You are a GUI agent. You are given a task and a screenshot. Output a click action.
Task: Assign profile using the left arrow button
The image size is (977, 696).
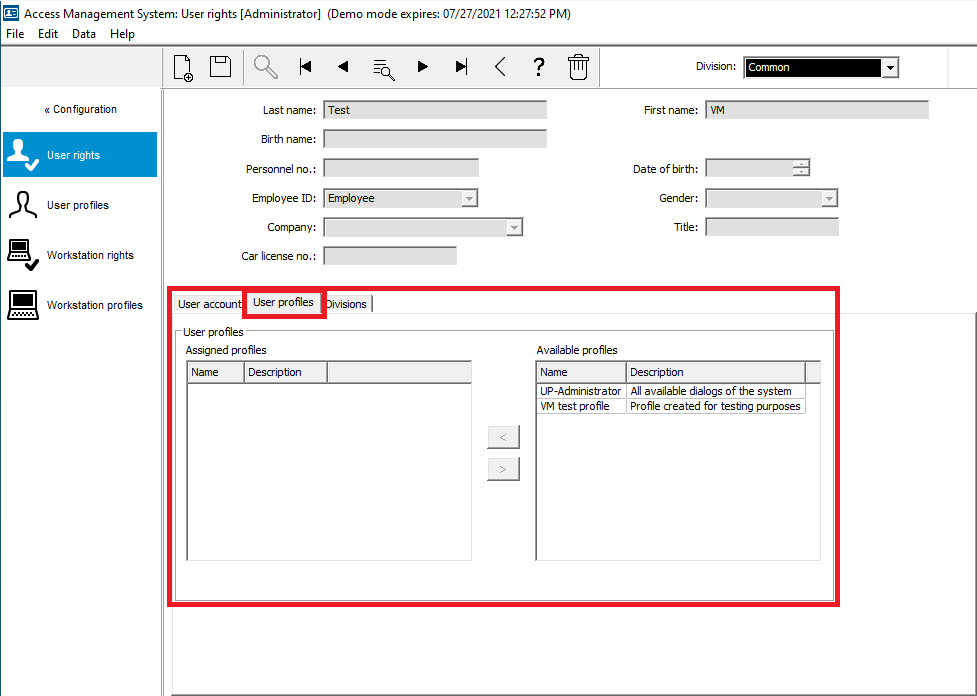pyautogui.click(x=503, y=437)
